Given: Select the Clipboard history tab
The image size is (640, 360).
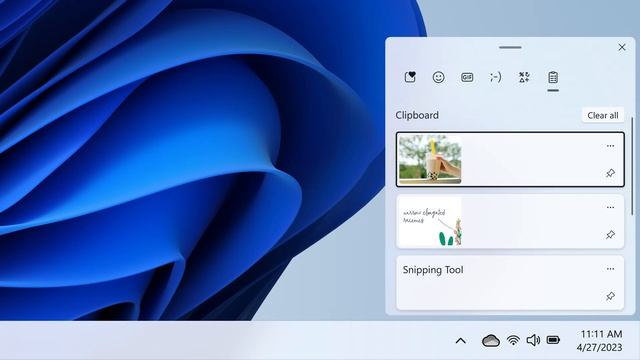Looking at the screenshot, I should click(x=553, y=77).
